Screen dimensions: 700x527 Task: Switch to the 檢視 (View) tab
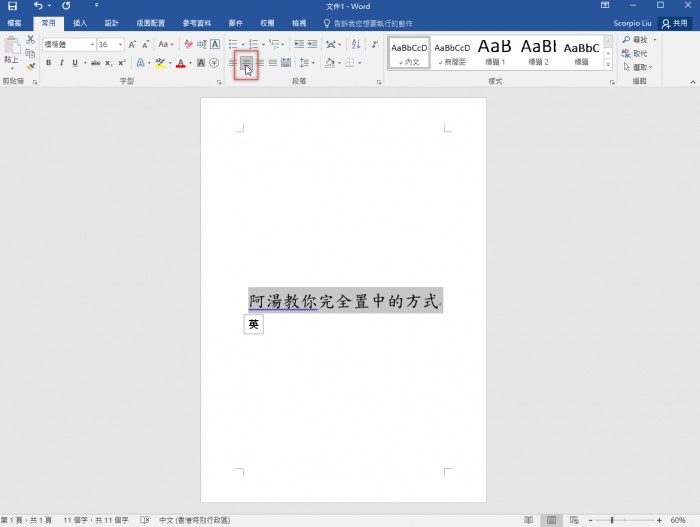pos(299,23)
